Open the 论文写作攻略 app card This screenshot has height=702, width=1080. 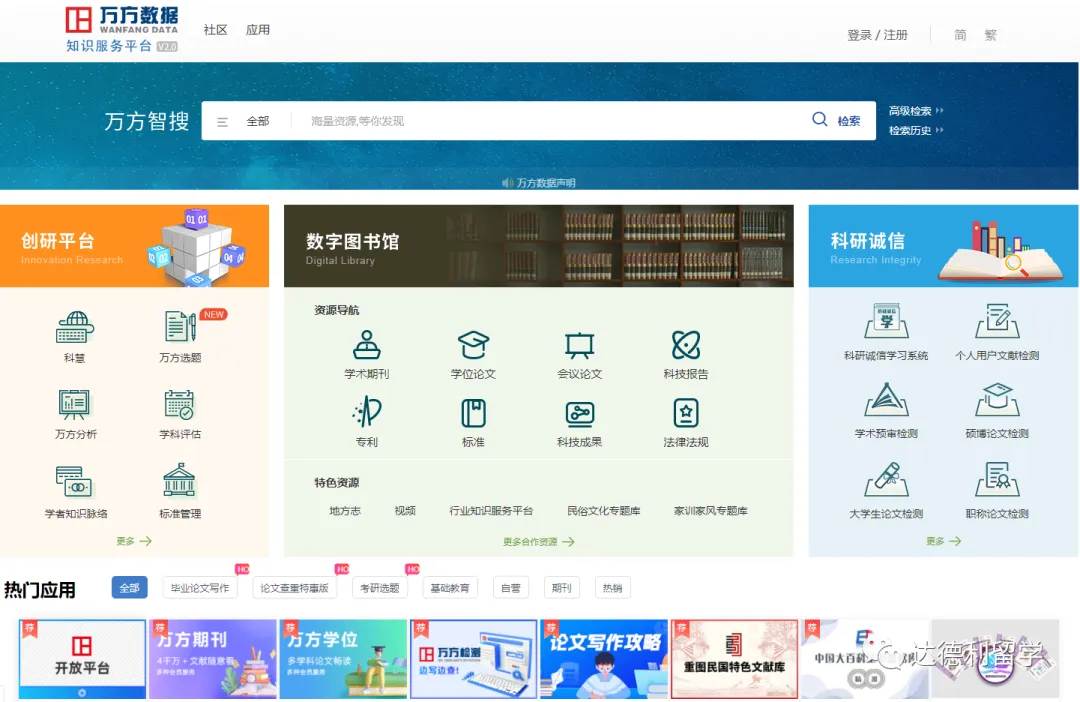point(604,659)
